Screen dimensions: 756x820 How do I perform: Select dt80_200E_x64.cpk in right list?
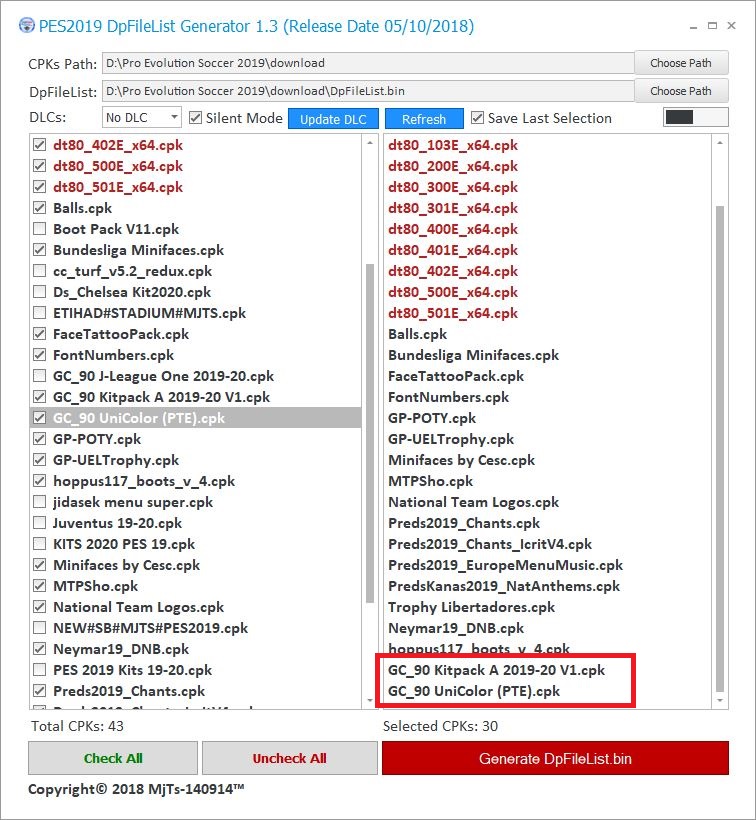453,165
